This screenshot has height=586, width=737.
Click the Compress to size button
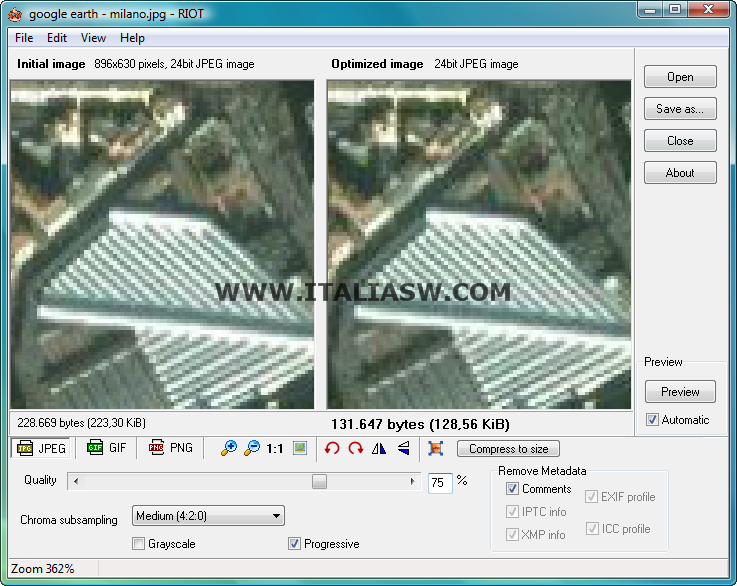(x=508, y=449)
